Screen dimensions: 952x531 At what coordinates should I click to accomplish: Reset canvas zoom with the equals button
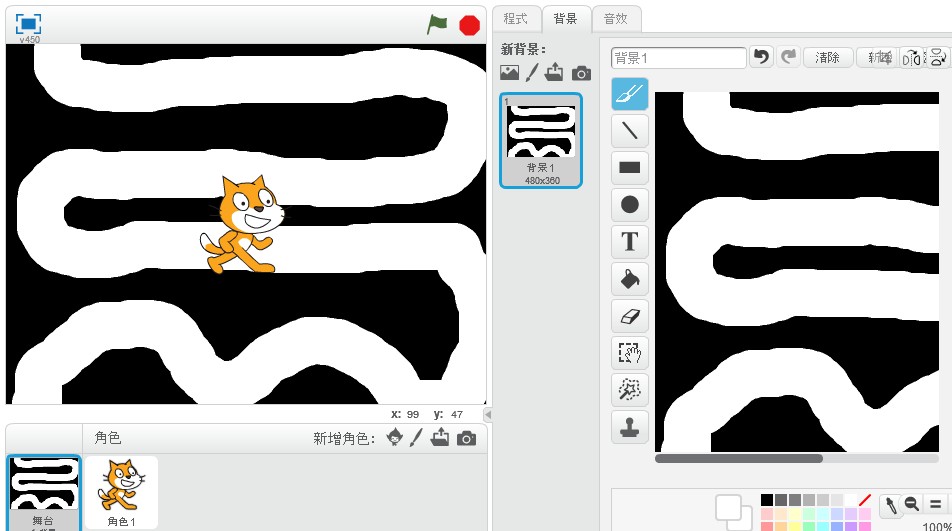(x=936, y=504)
